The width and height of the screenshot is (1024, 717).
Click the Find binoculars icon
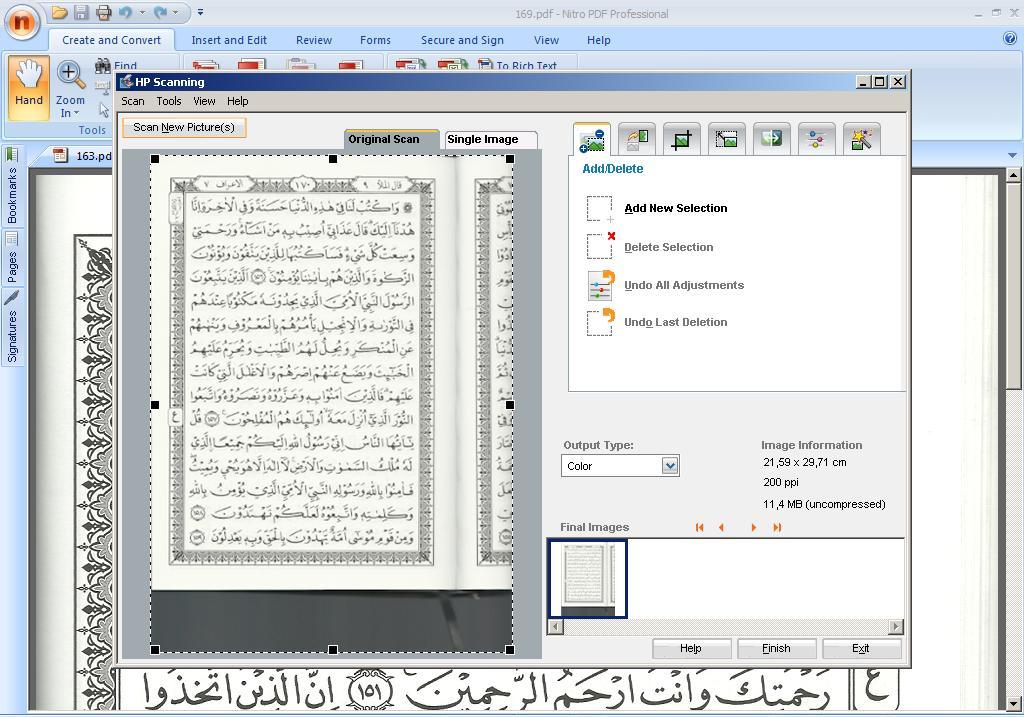tap(103, 65)
